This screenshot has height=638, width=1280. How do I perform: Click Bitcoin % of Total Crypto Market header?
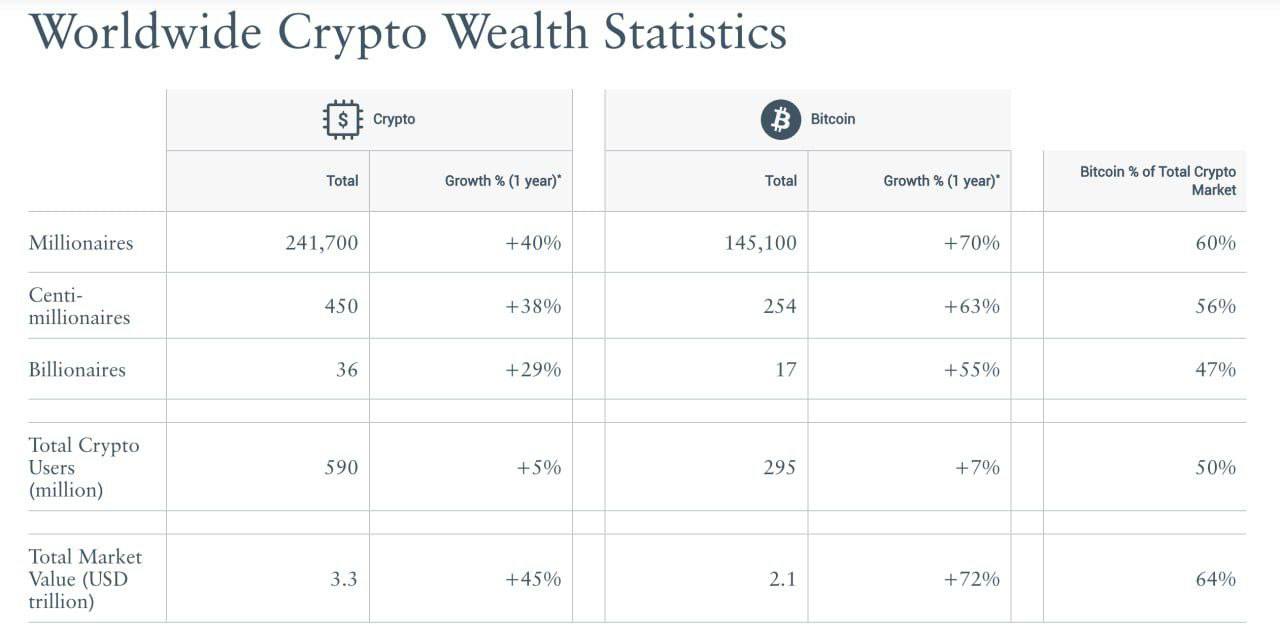tap(1157, 181)
